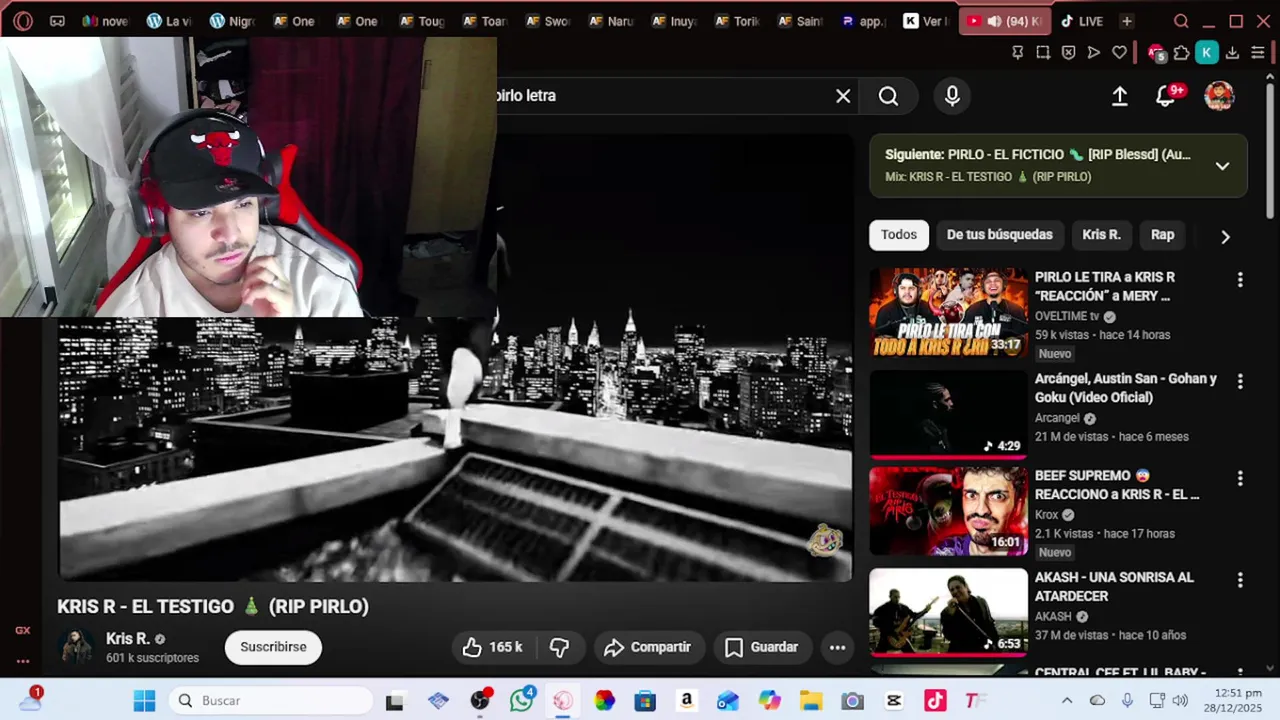The height and width of the screenshot is (720, 1280).
Task: Open OBS Studio from the taskbar
Action: tap(480, 701)
